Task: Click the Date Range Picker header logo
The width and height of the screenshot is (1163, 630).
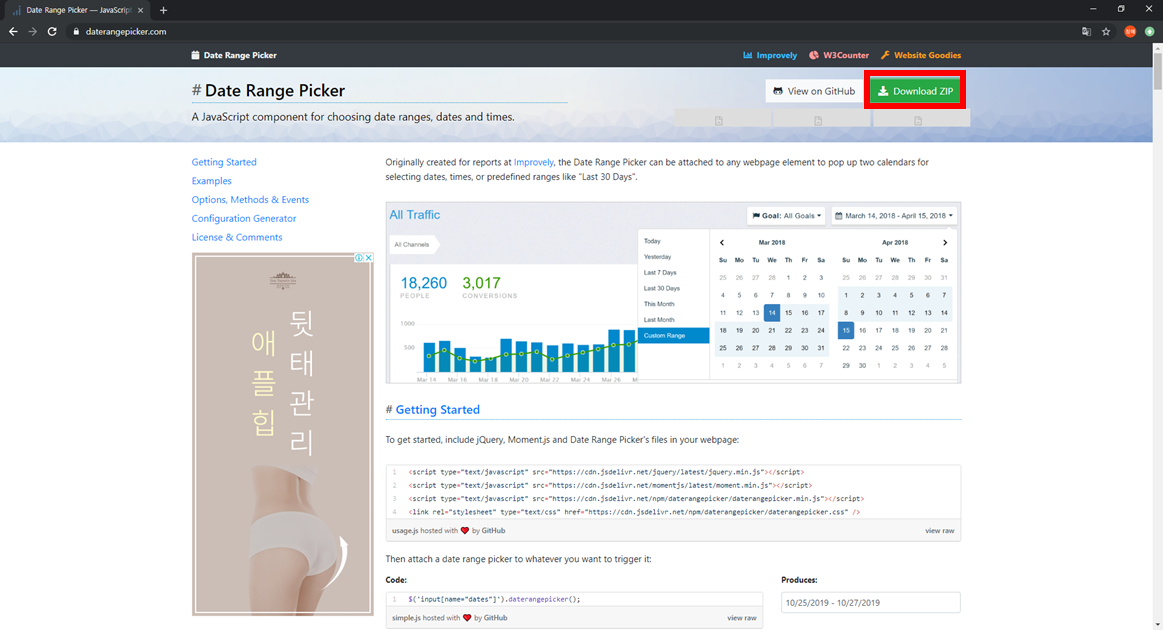Action: pyautogui.click(x=234, y=55)
